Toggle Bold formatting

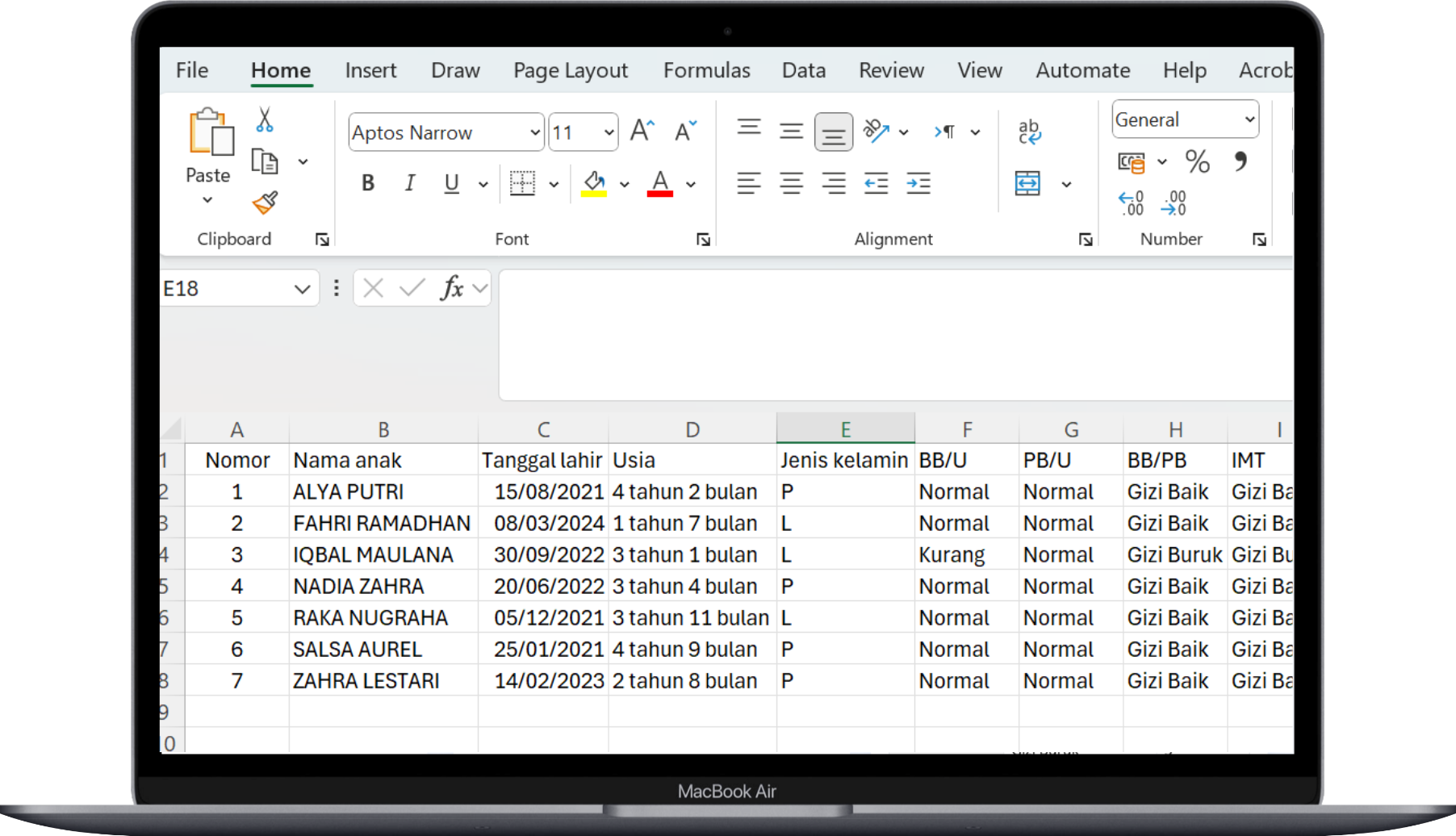point(368,184)
